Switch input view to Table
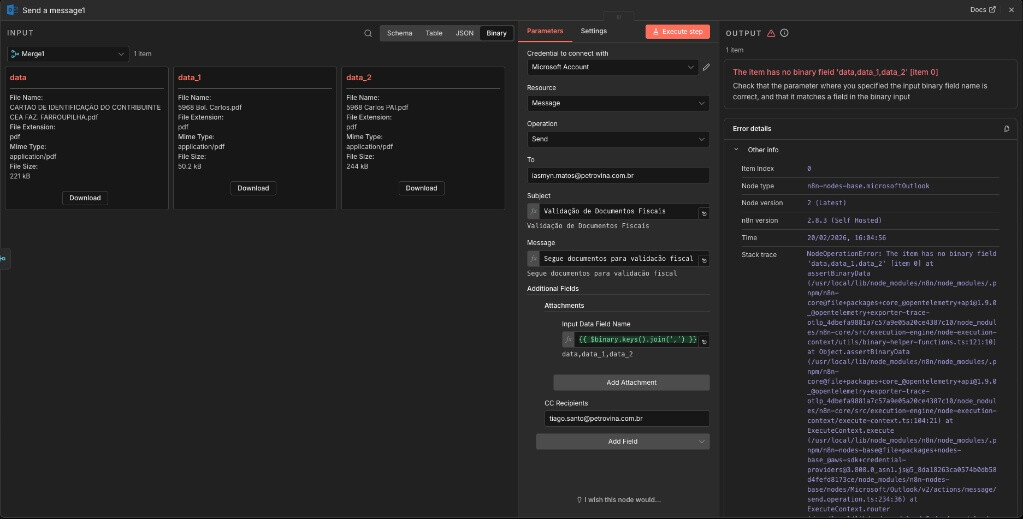 click(434, 33)
